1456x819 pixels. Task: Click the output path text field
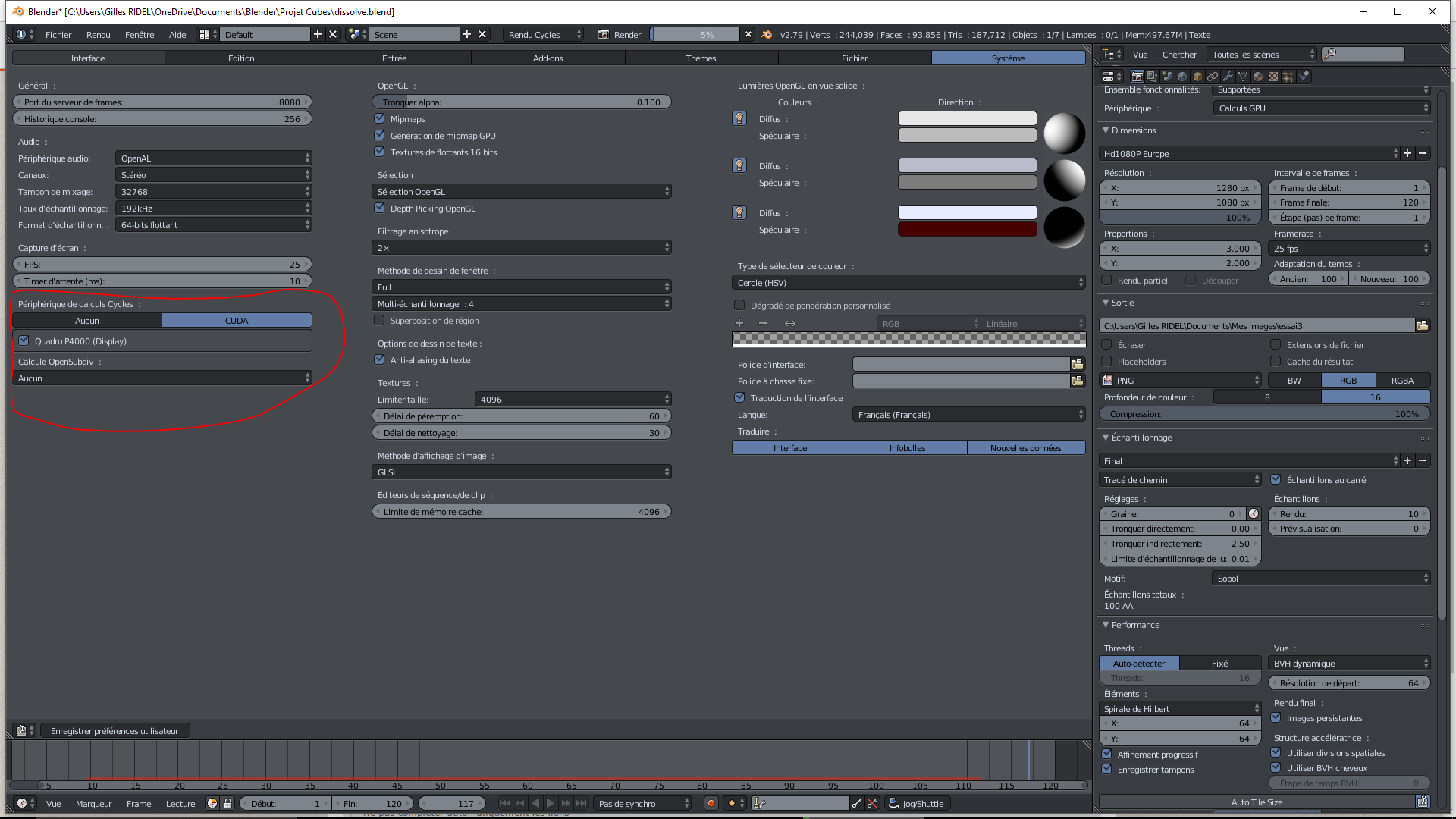pyautogui.click(x=1257, y=325)
